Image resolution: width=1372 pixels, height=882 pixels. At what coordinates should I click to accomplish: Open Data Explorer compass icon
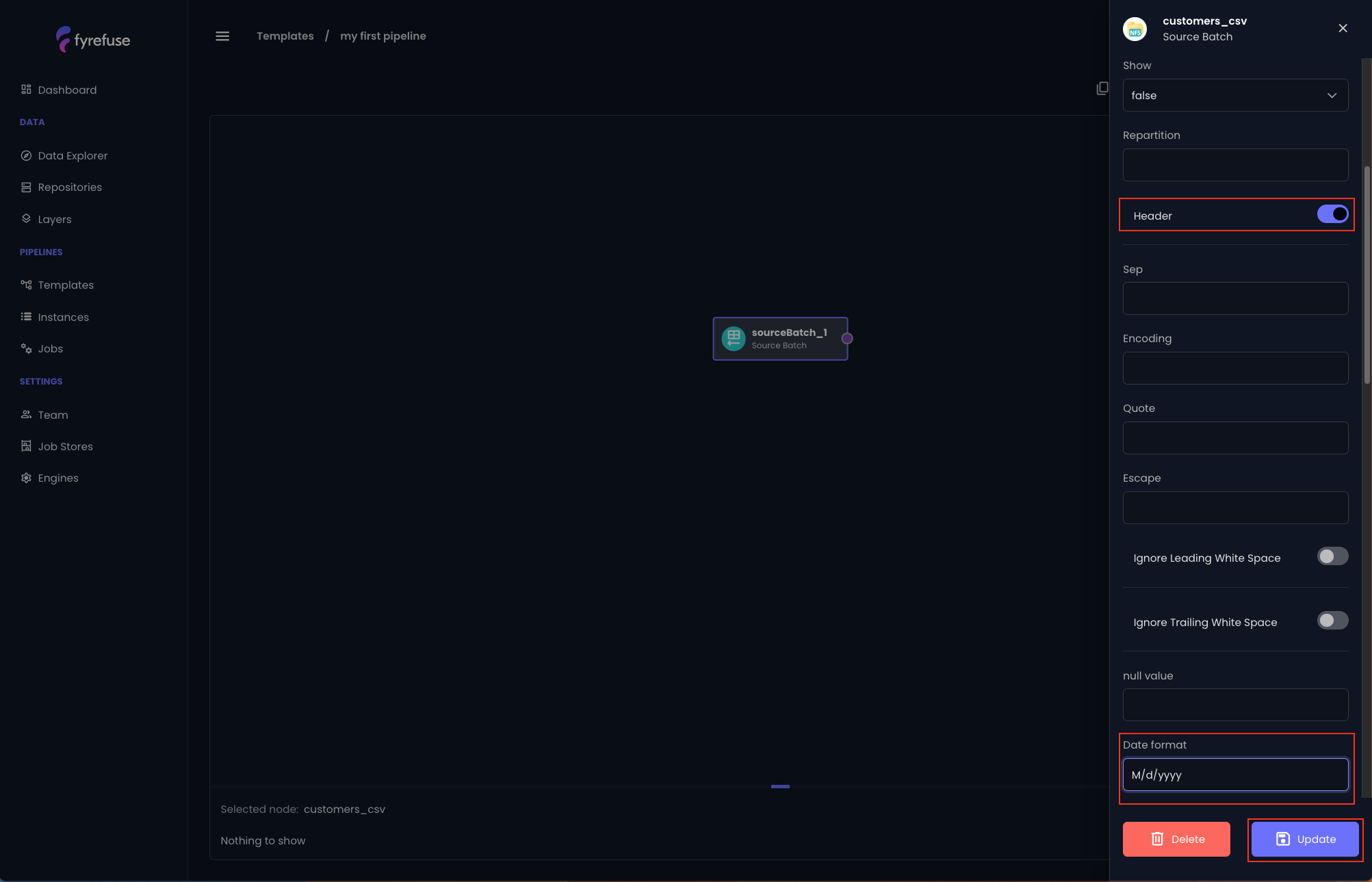26,155
